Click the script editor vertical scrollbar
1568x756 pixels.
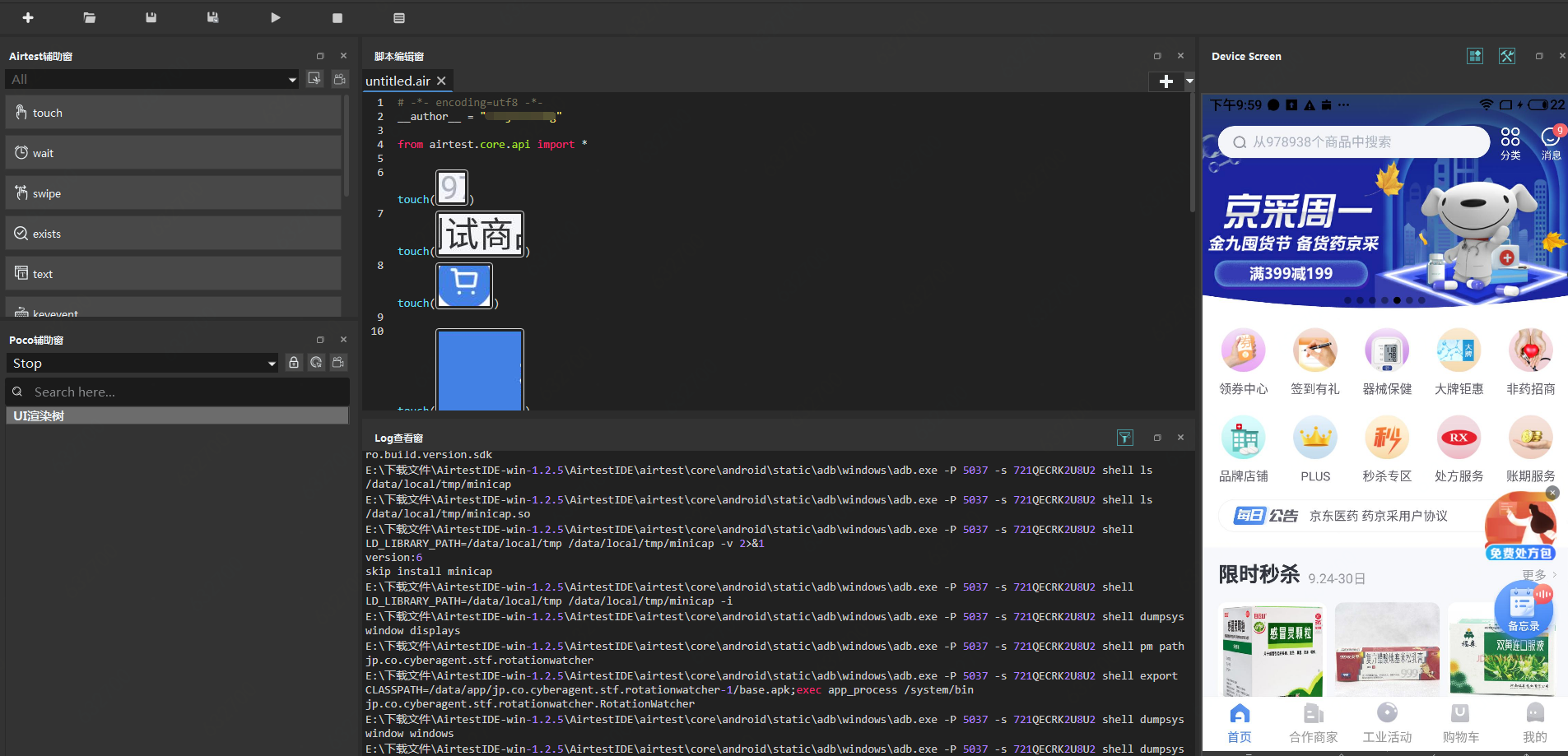click(x=1191, y=153)
